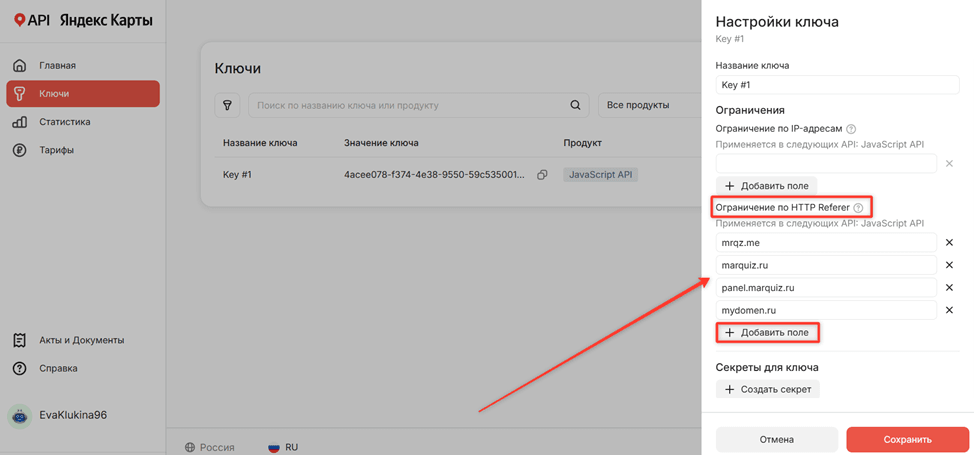Click the key value 4acee078-f374-4e38...
Viewport: 974px width, 455px height.
coord(436,175)
